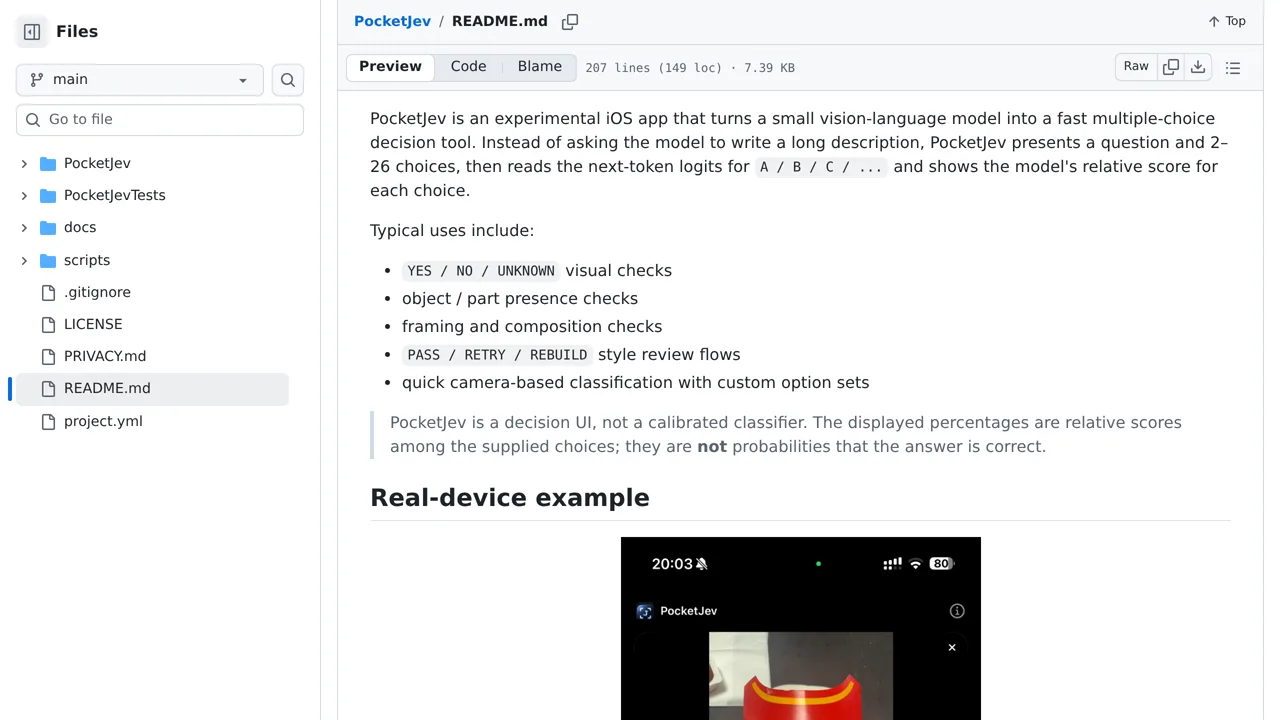Image resolution: width=1280 pixels, height=720 pixels.
Task: Click the Files panel title
Action: 77,32
